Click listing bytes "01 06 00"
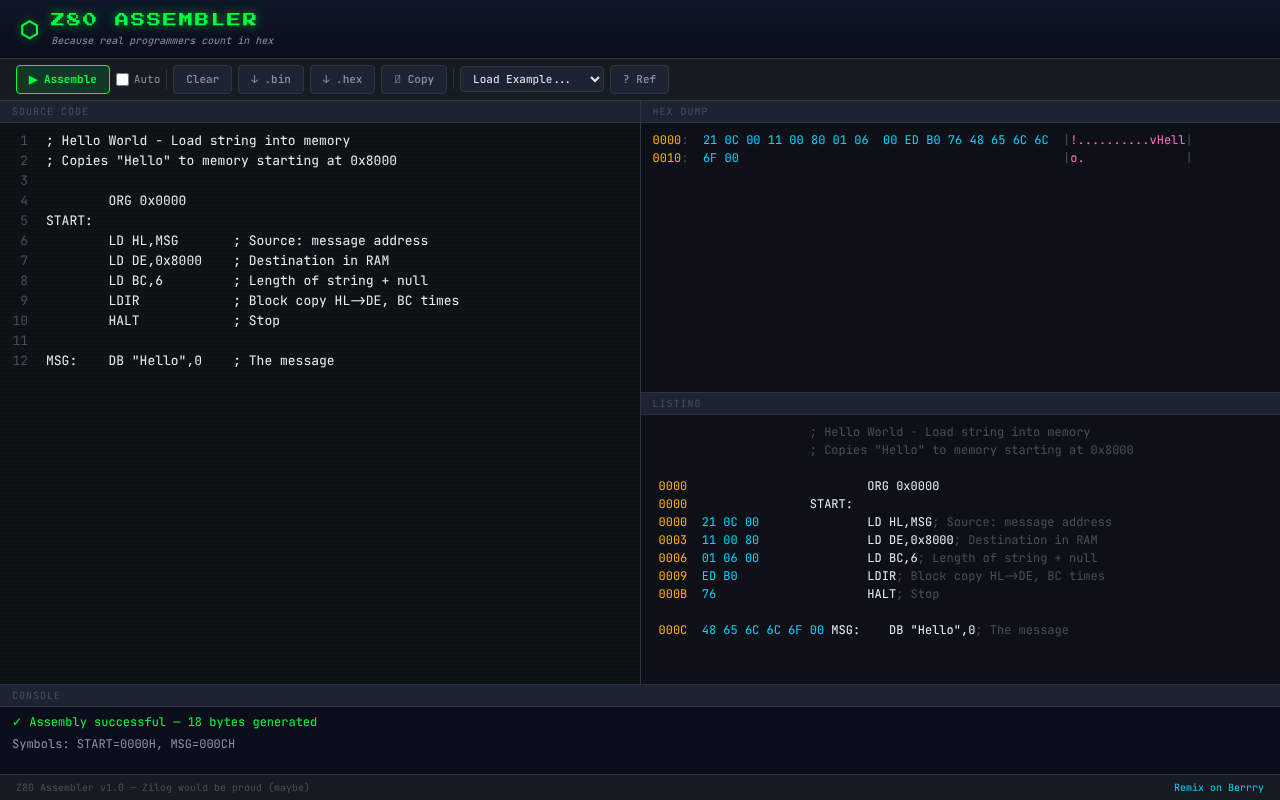 (x=730, y=558)
